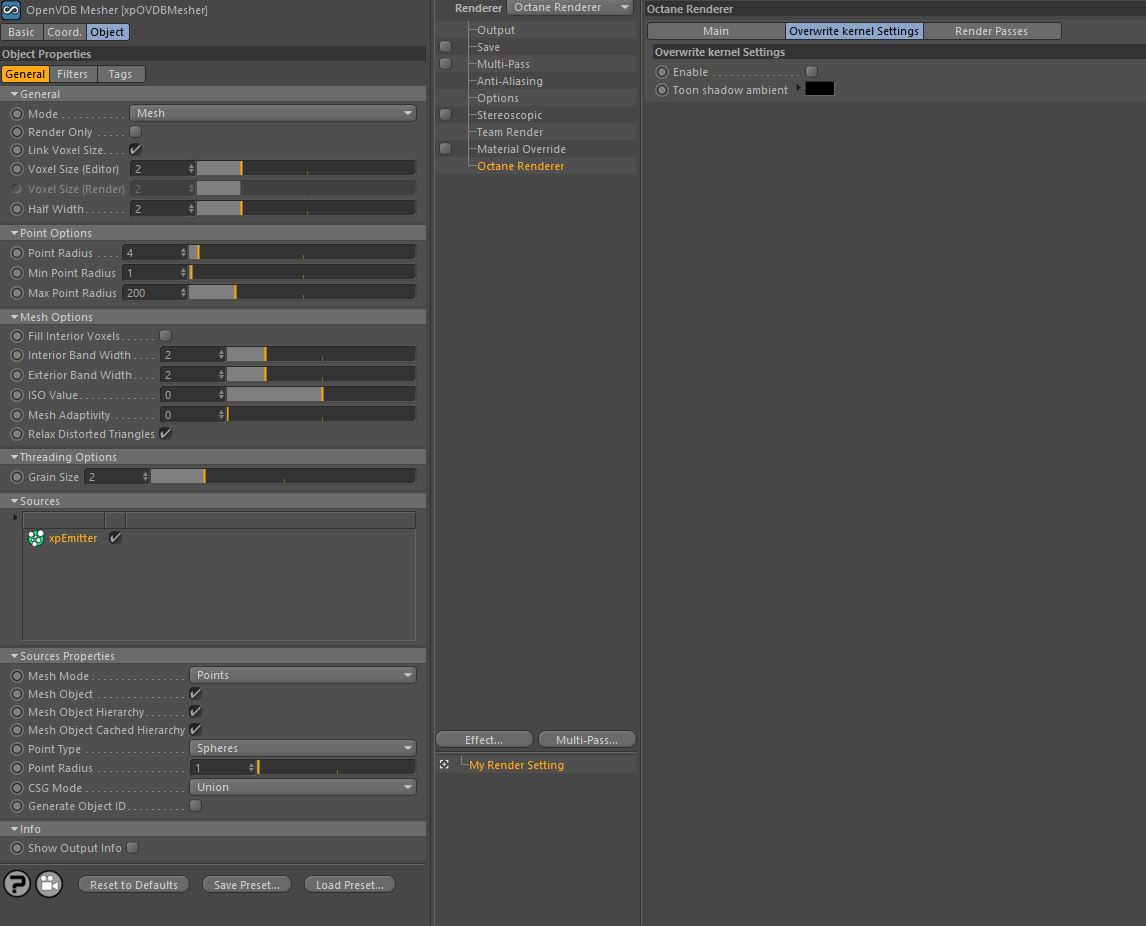Toggle the Stereoscopic render setting checkbox
This screenshot has height=926, width=1146.
pos(445,115)
